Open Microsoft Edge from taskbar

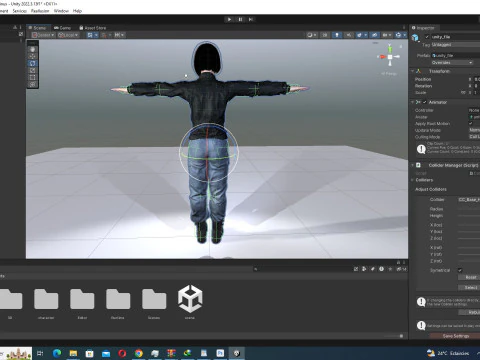57,353
